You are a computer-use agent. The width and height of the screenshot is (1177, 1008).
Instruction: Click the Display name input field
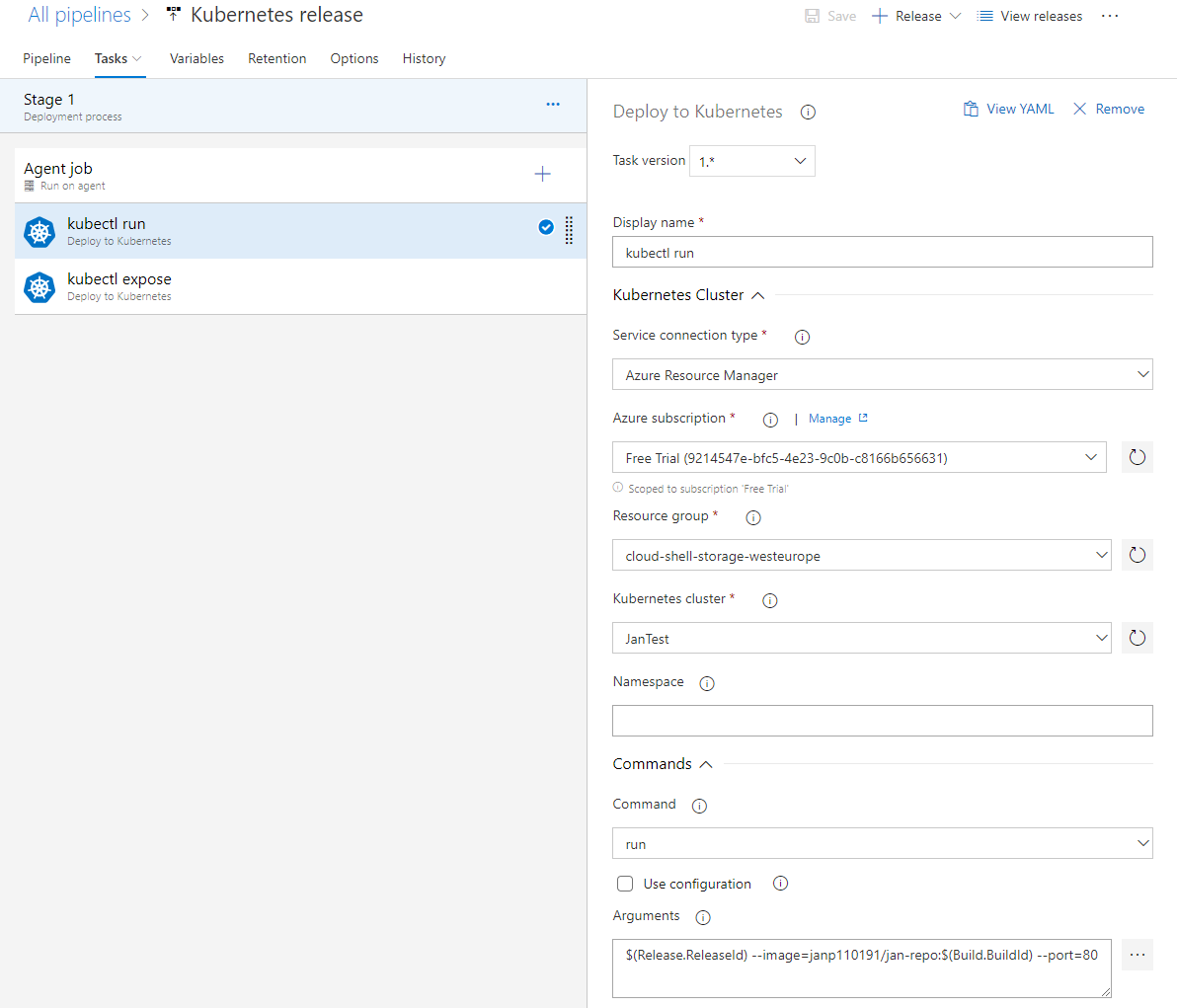click(x=883, y=252)
